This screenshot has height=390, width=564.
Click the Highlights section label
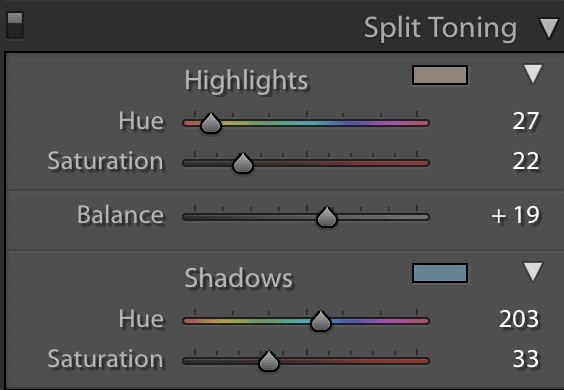point(246,81)
